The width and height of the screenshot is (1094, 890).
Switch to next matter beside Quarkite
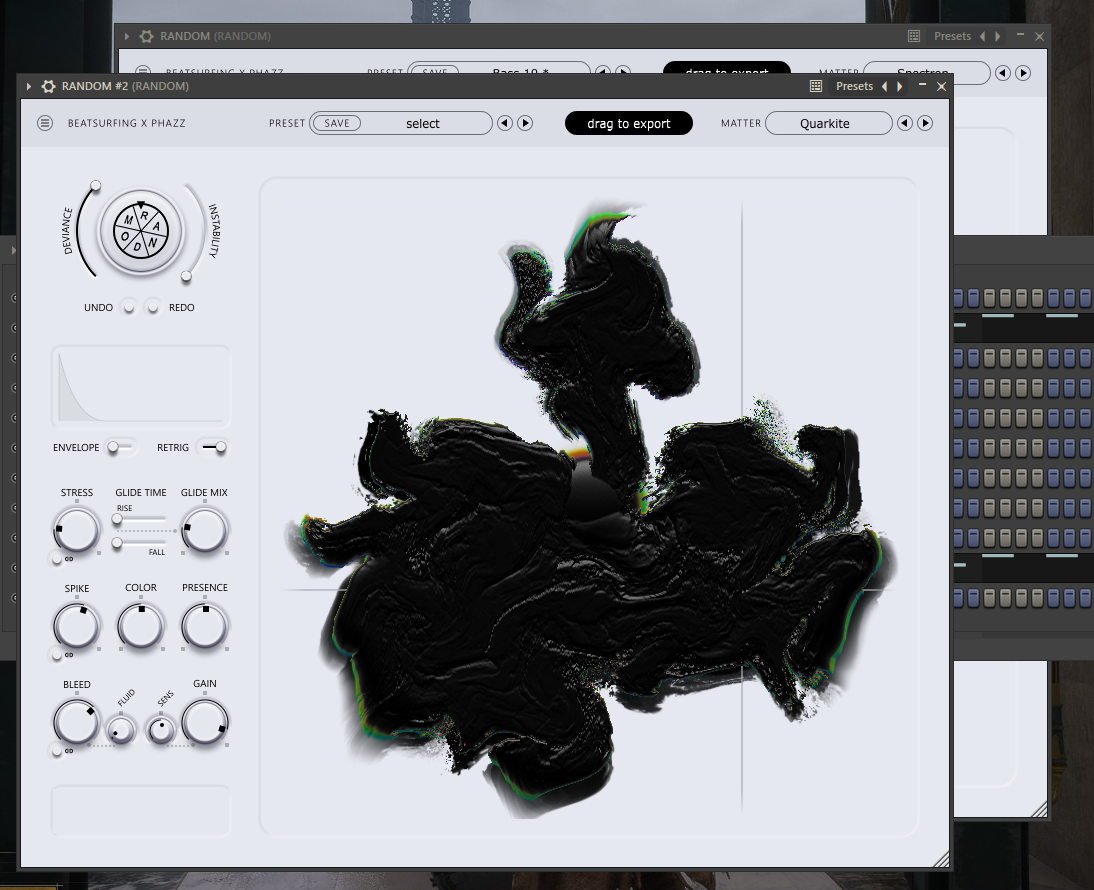[x=925, y=123]
